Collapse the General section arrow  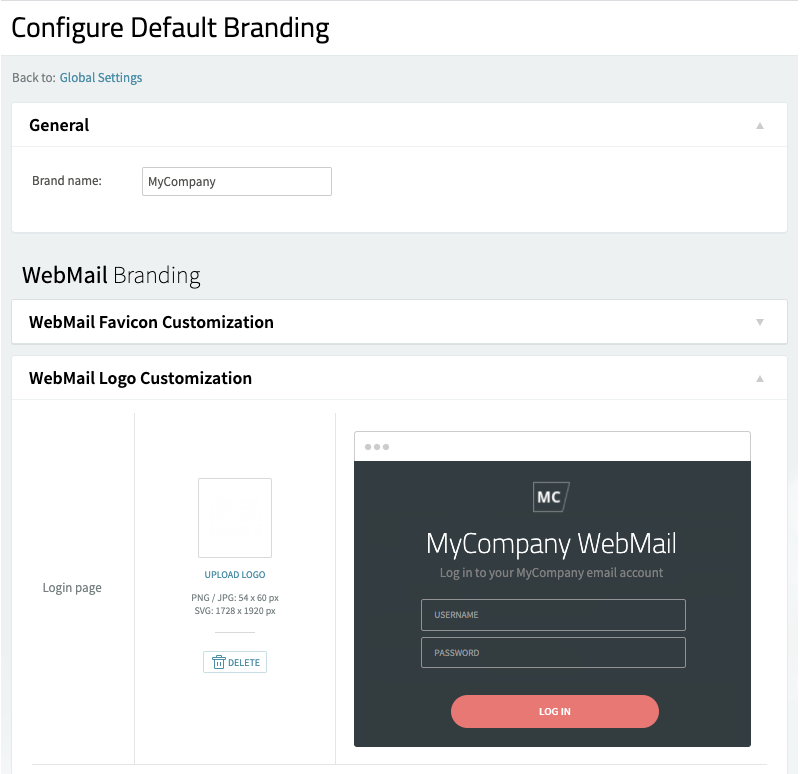[x=760, y=126]
